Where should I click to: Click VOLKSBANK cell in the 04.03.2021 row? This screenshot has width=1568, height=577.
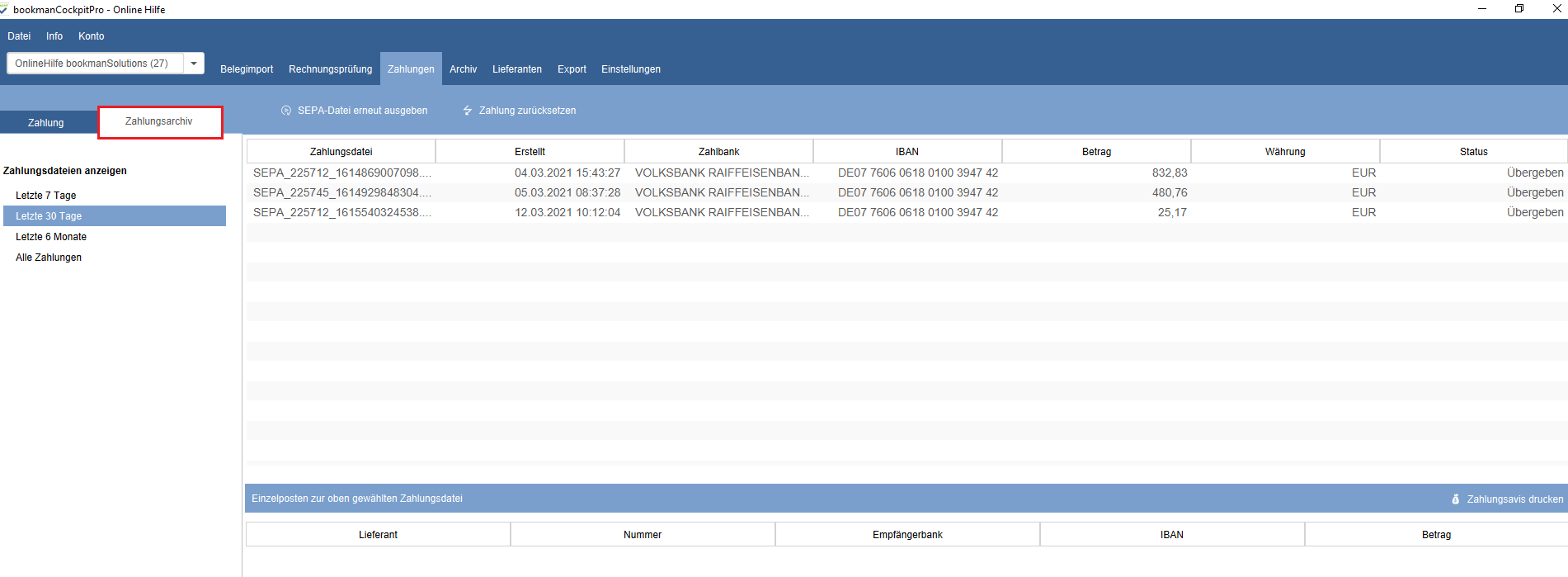(x=723, y=173)
